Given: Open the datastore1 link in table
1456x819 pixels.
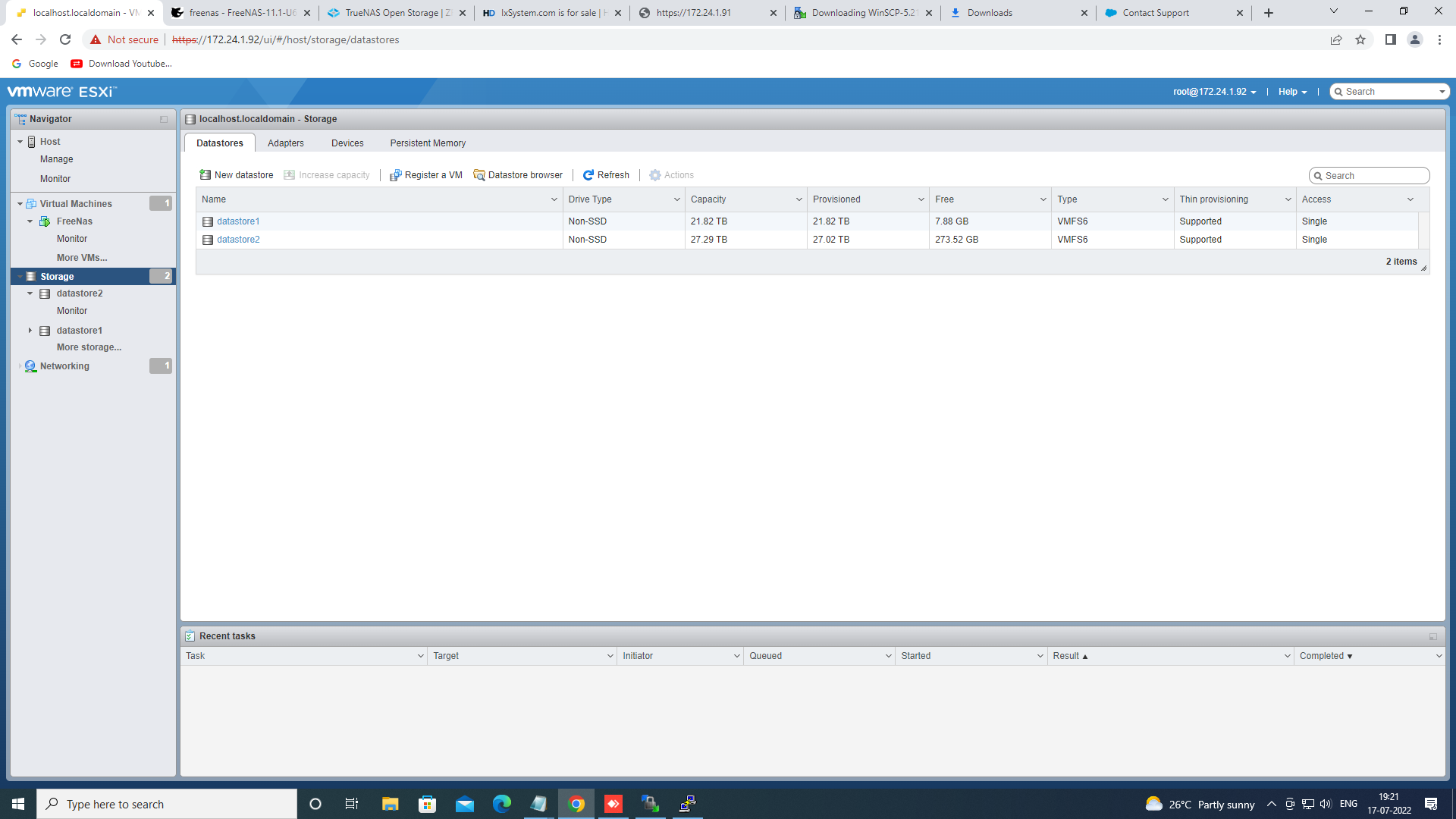Looking at the screenshot, I should click(x=238, y=221).
